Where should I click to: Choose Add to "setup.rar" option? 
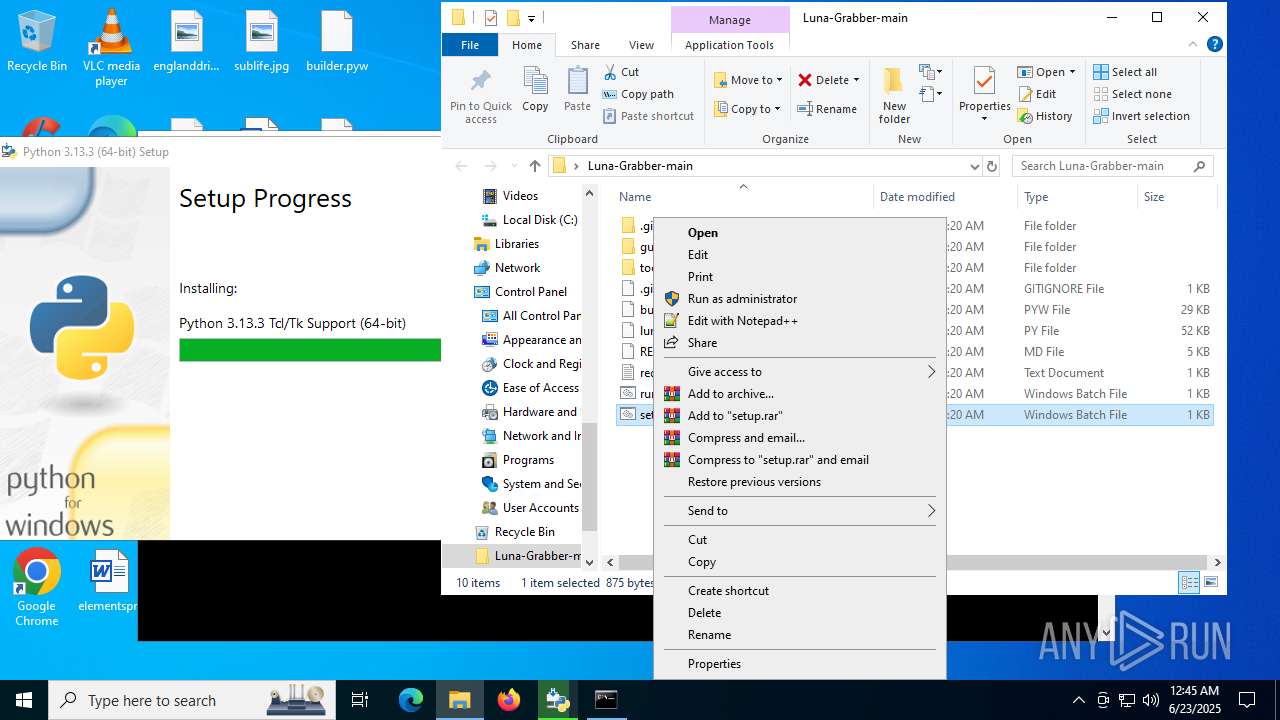tap(800, 416)
